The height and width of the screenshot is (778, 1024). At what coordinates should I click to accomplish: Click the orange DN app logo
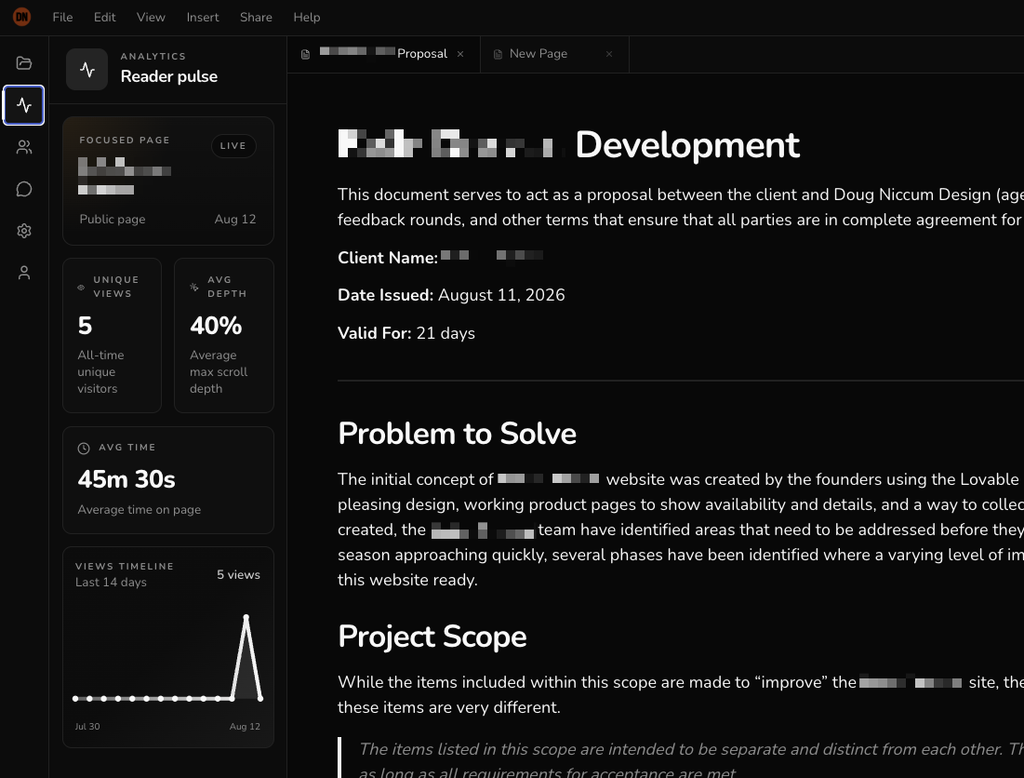[22, 17]
